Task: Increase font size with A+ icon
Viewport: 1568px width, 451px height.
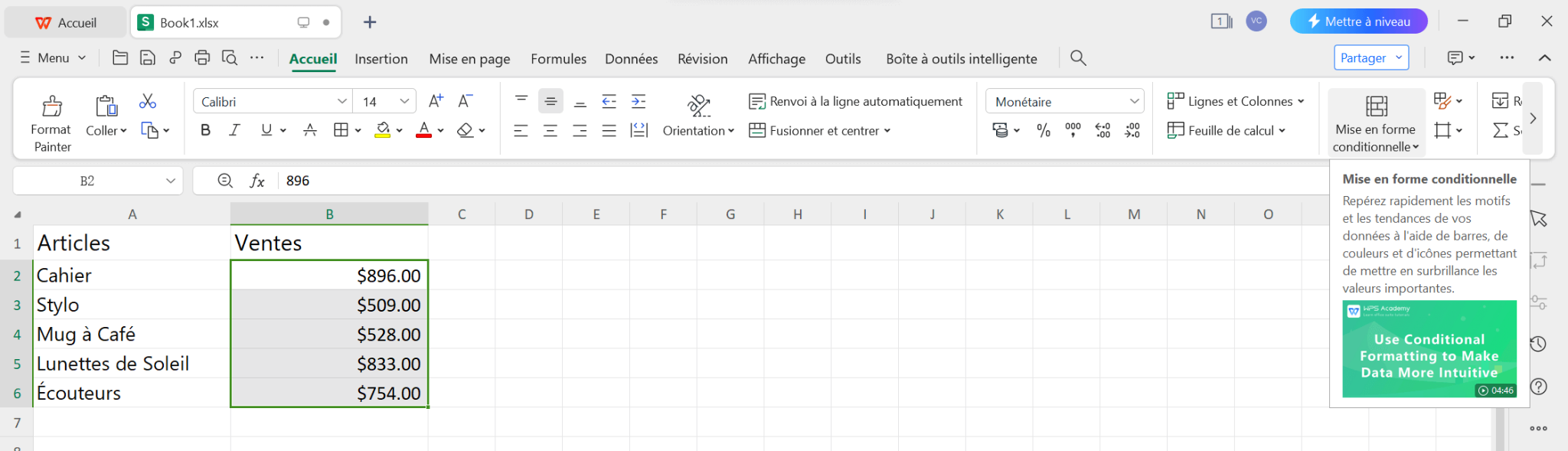Action: [x=436, y=101]
